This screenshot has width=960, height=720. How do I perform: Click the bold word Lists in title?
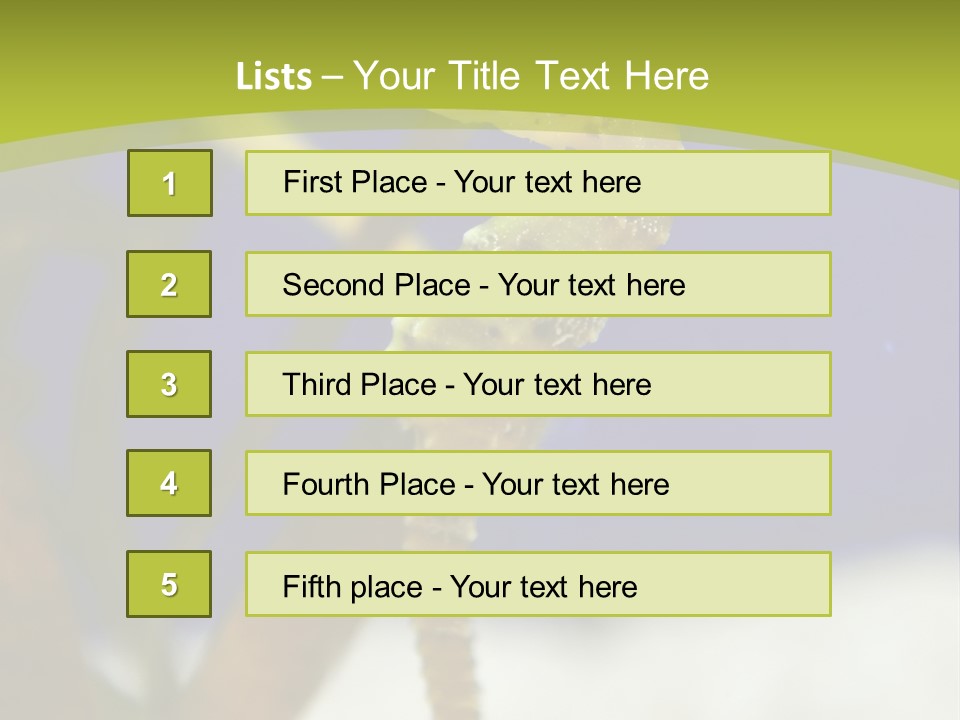point(274,77)
